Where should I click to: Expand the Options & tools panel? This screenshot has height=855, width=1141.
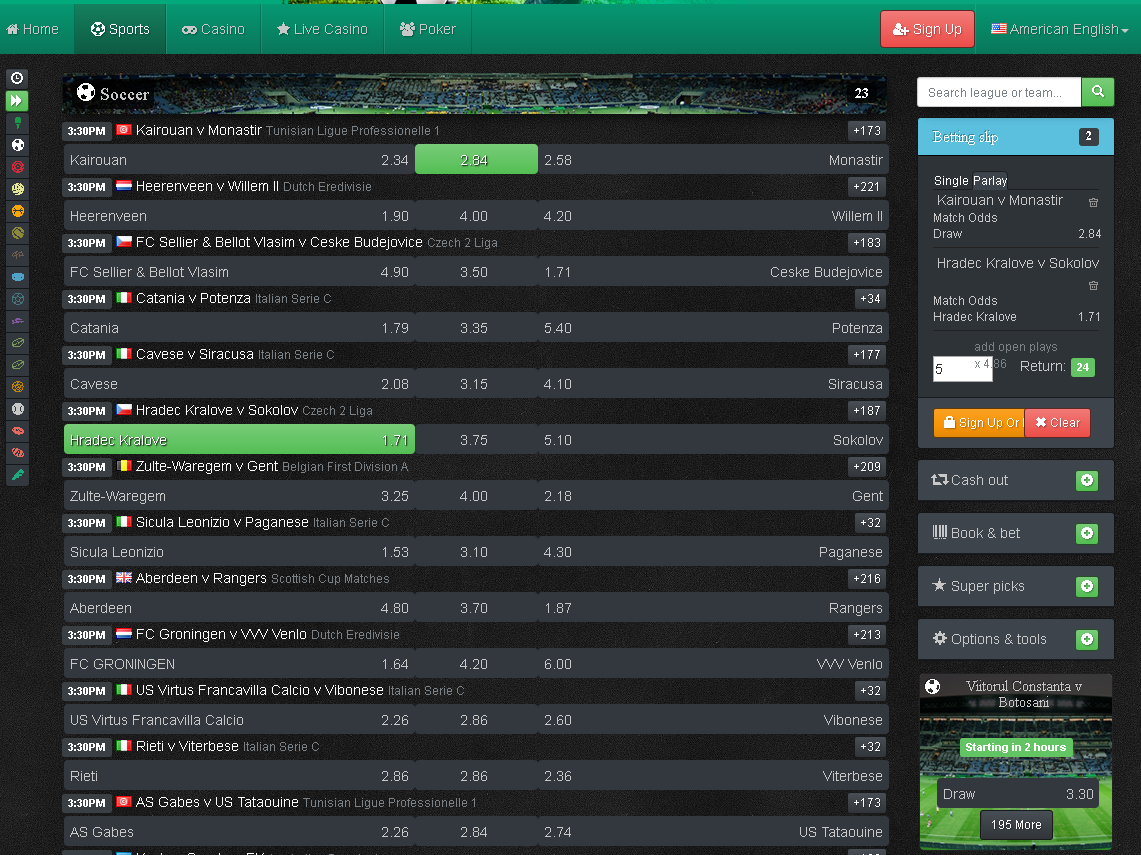pyautogui.click(x=1087, y=640)
